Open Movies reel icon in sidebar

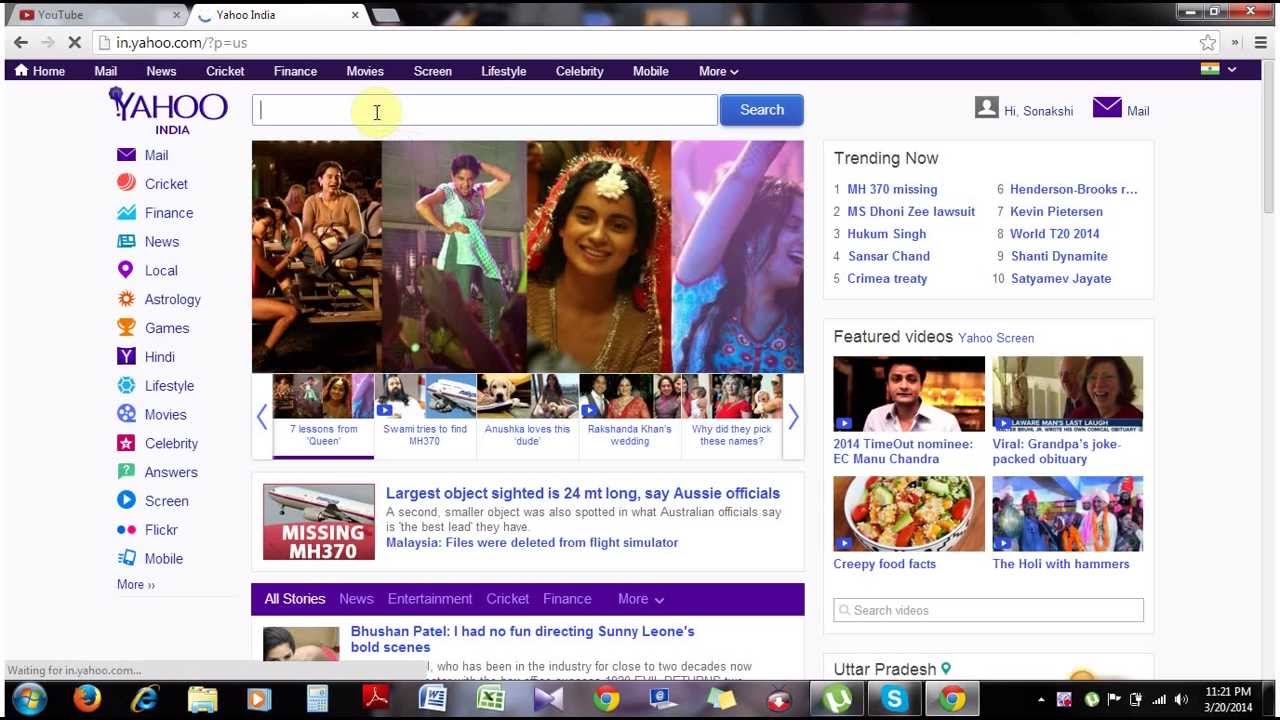point(126,414)
